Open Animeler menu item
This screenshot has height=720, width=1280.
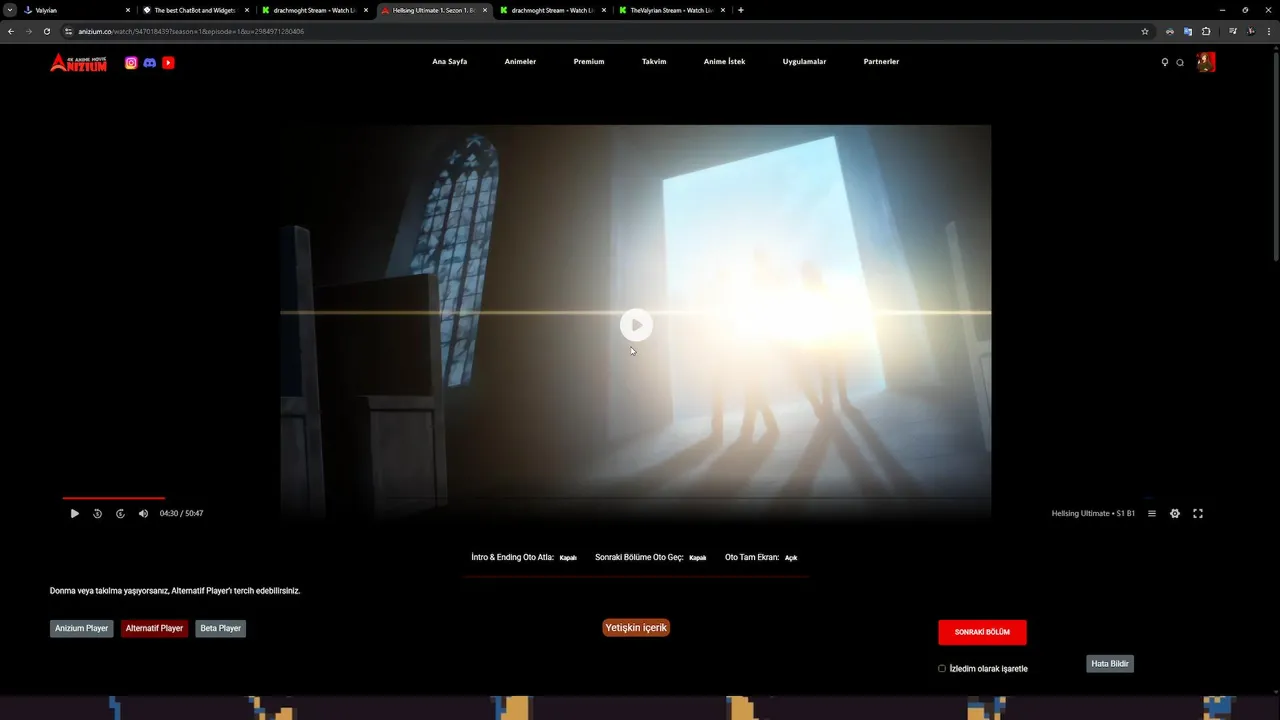tap(520, 62)
